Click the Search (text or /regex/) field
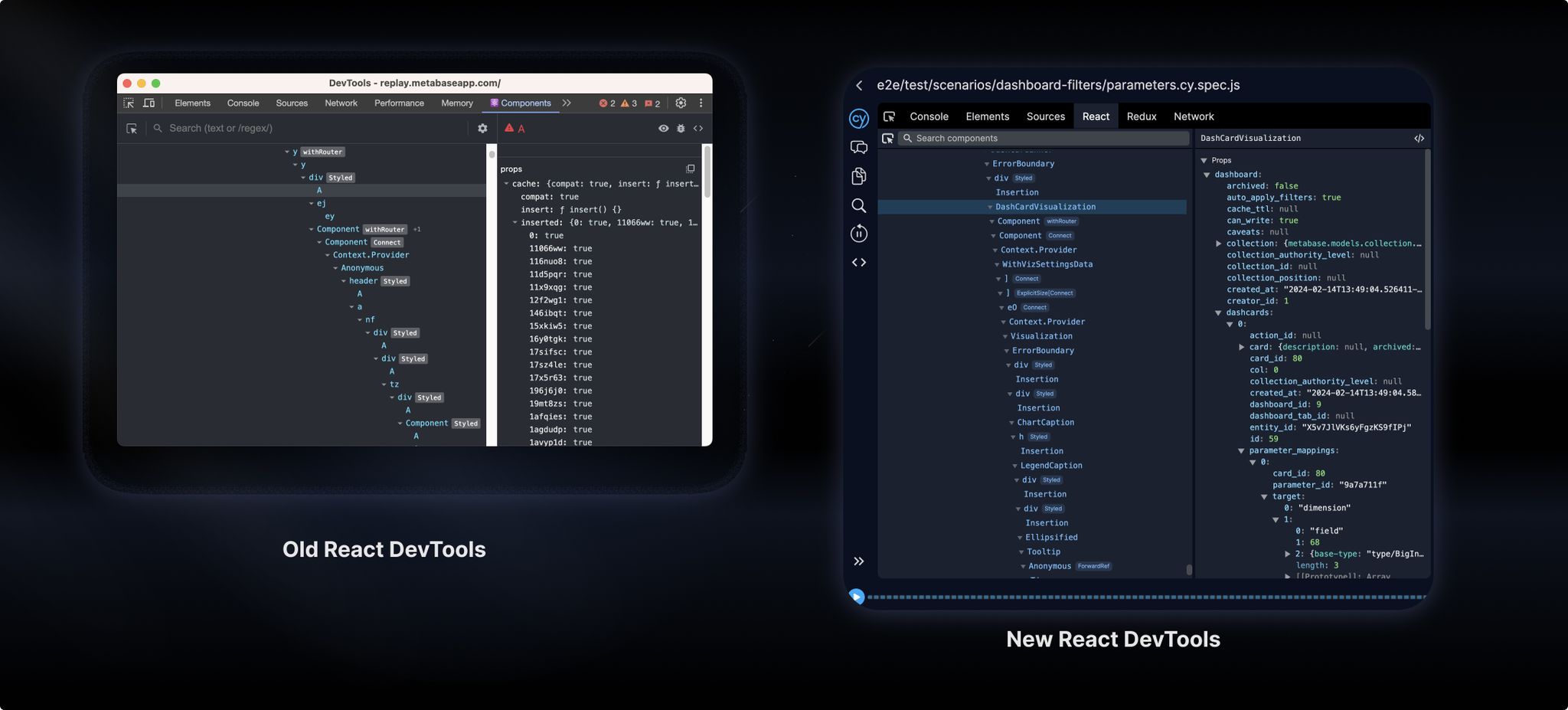The width and height of the screenshot is (1568, 710). 309,129
